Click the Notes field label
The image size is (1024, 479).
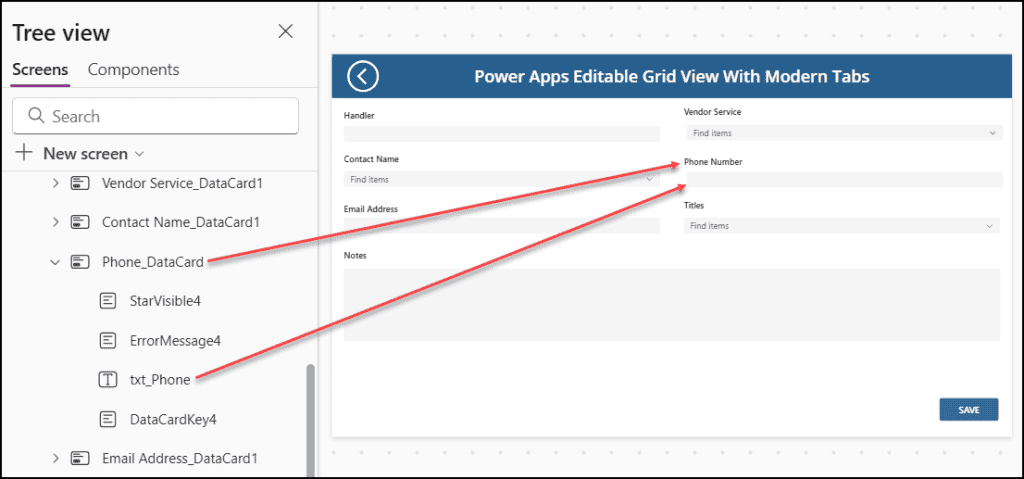point(355,256)
